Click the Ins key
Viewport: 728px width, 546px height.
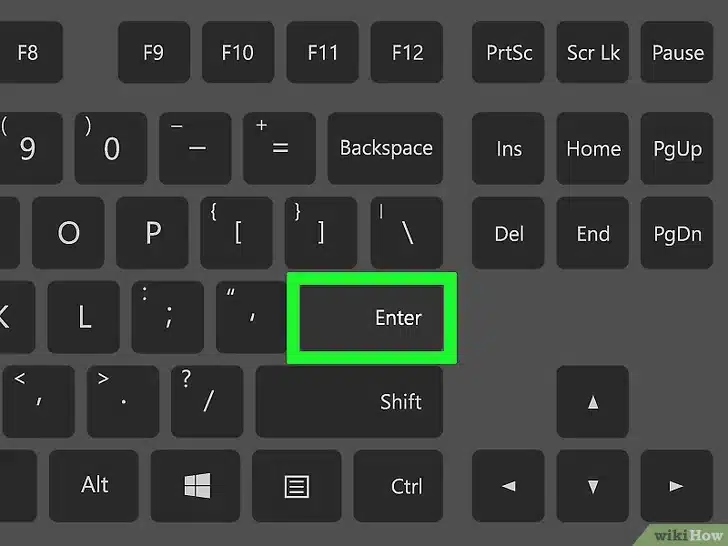click(x=508, y=148)
